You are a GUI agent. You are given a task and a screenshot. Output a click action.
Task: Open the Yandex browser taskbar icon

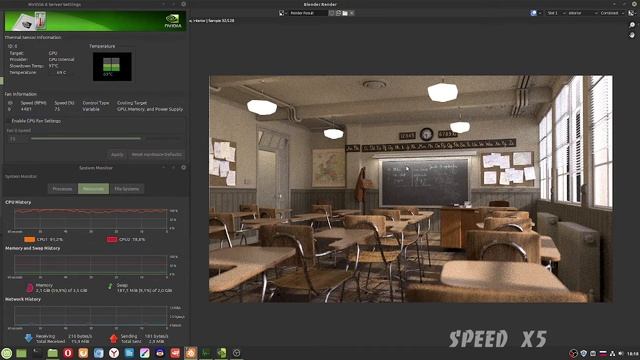[114, 353]
